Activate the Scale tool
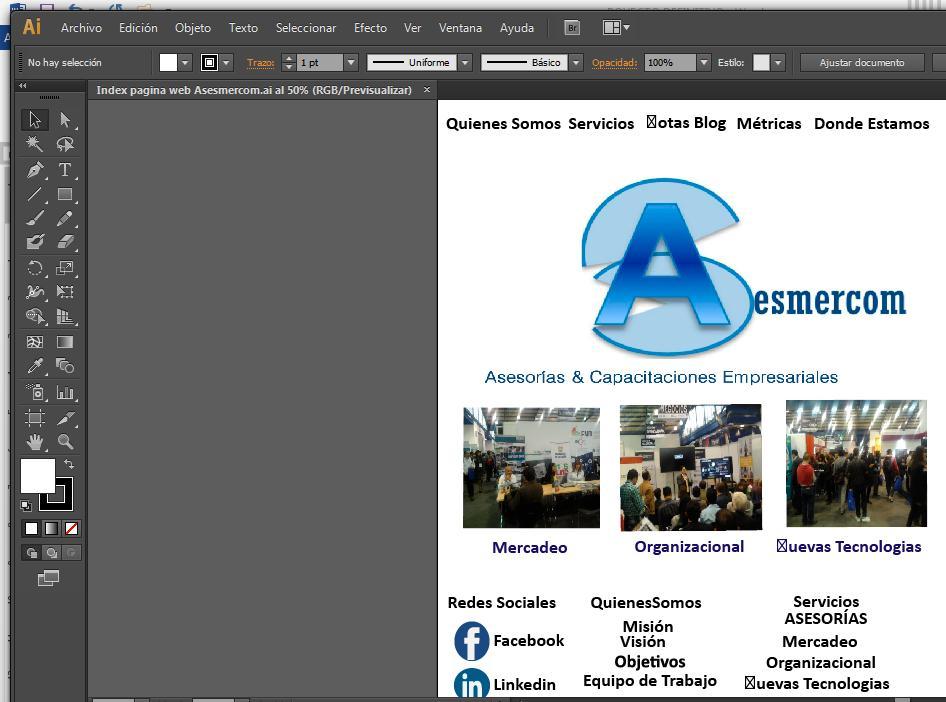The width and height of the screenshot is (946, 702). pyautogui.click(x=65, y=268)
